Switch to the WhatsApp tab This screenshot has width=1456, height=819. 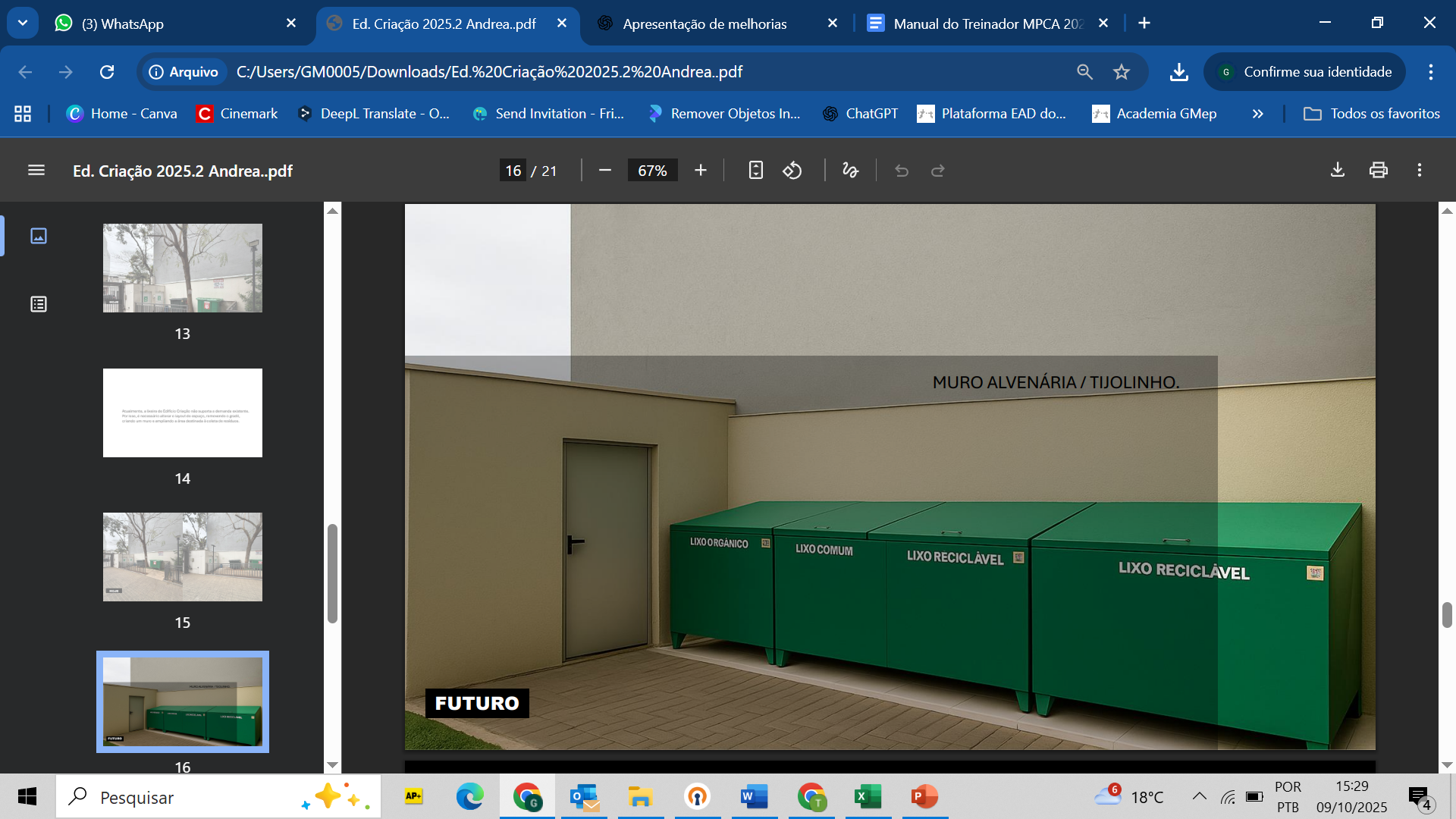[176, 24]
